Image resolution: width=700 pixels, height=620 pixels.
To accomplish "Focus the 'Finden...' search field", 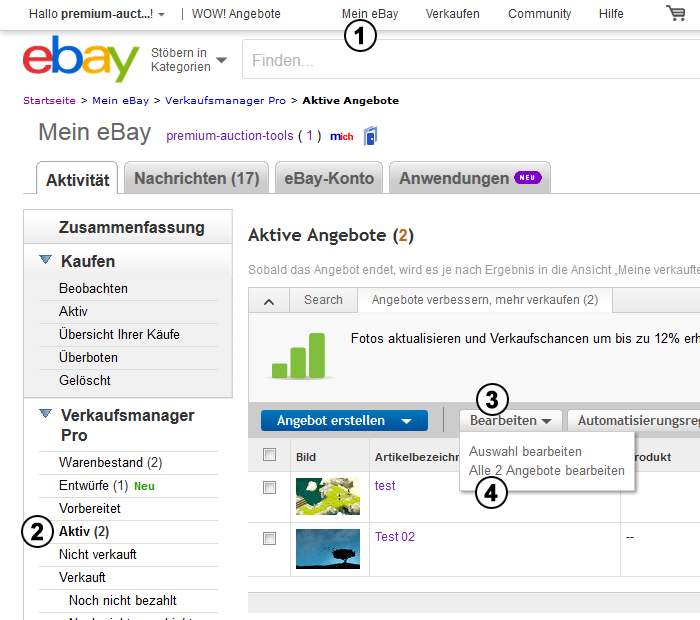I will [x=471, y=59].
